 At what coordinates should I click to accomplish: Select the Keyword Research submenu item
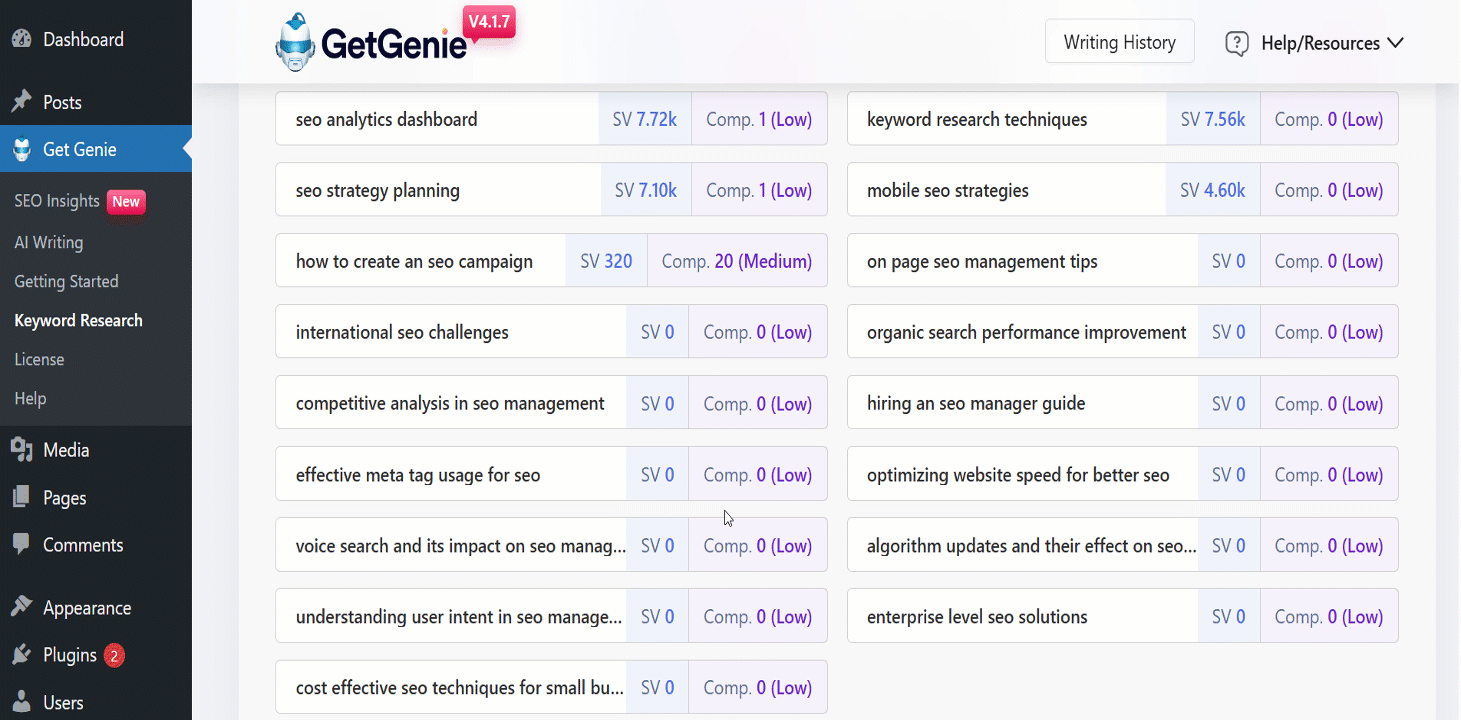click(x=78, y=320)
